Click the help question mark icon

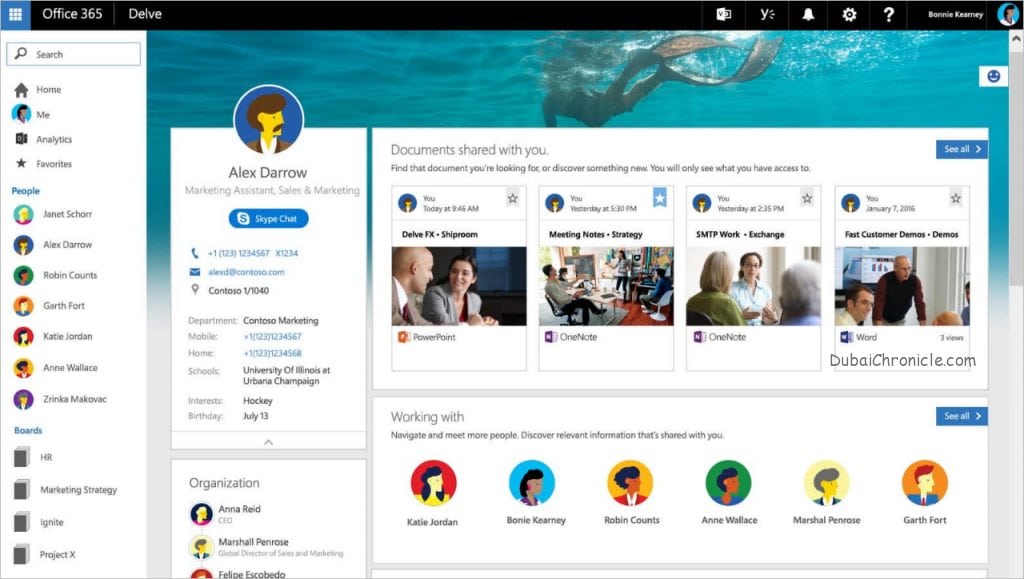(889, 14)
